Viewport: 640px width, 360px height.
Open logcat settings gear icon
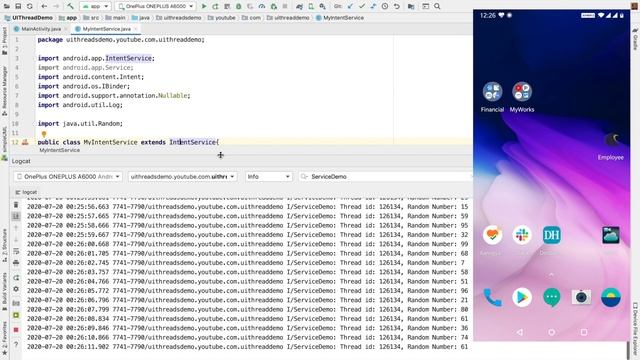[x=16, y=289]
